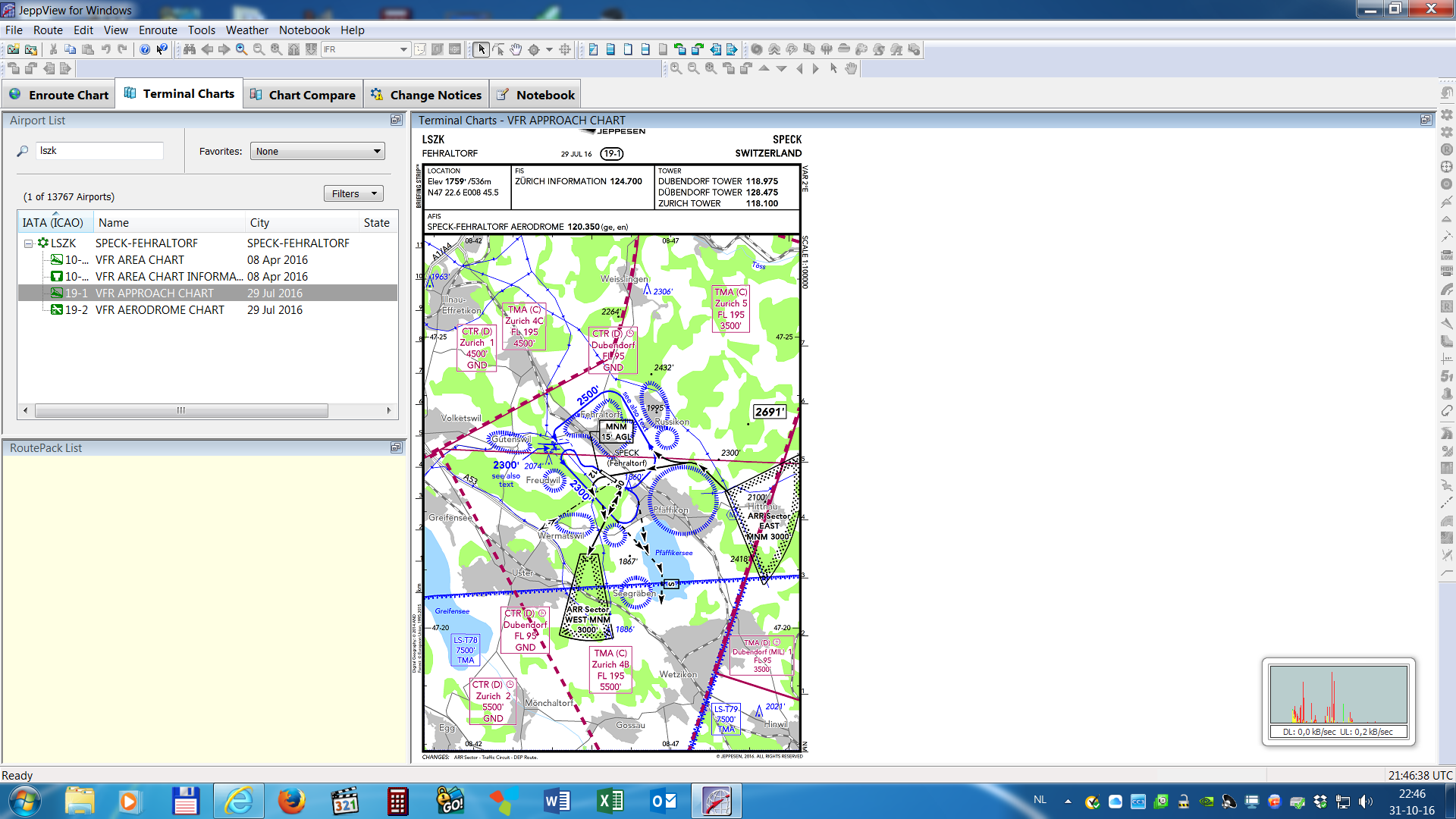This screenshot has height=819, width=1456.
Task: Open the File menu
Action: coord(14,30)
